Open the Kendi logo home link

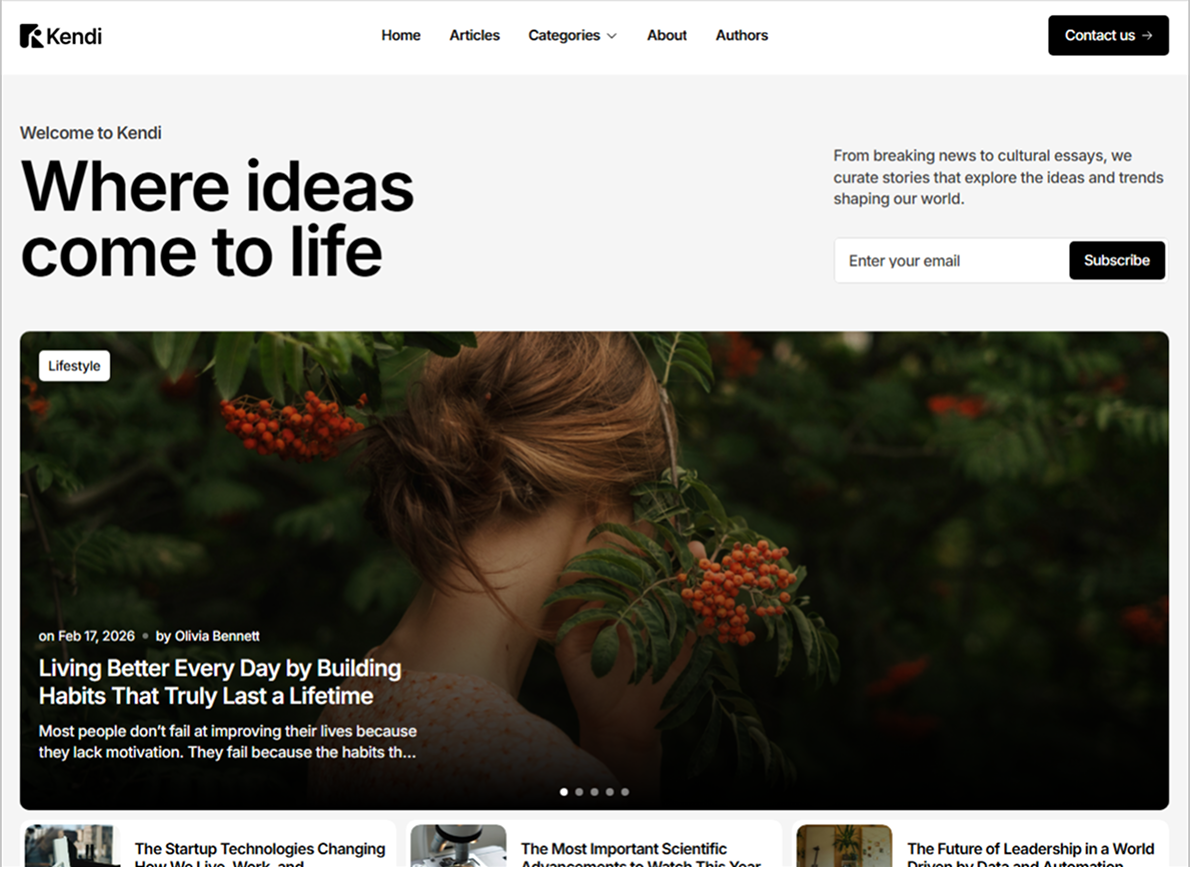(x=61, y=36)
